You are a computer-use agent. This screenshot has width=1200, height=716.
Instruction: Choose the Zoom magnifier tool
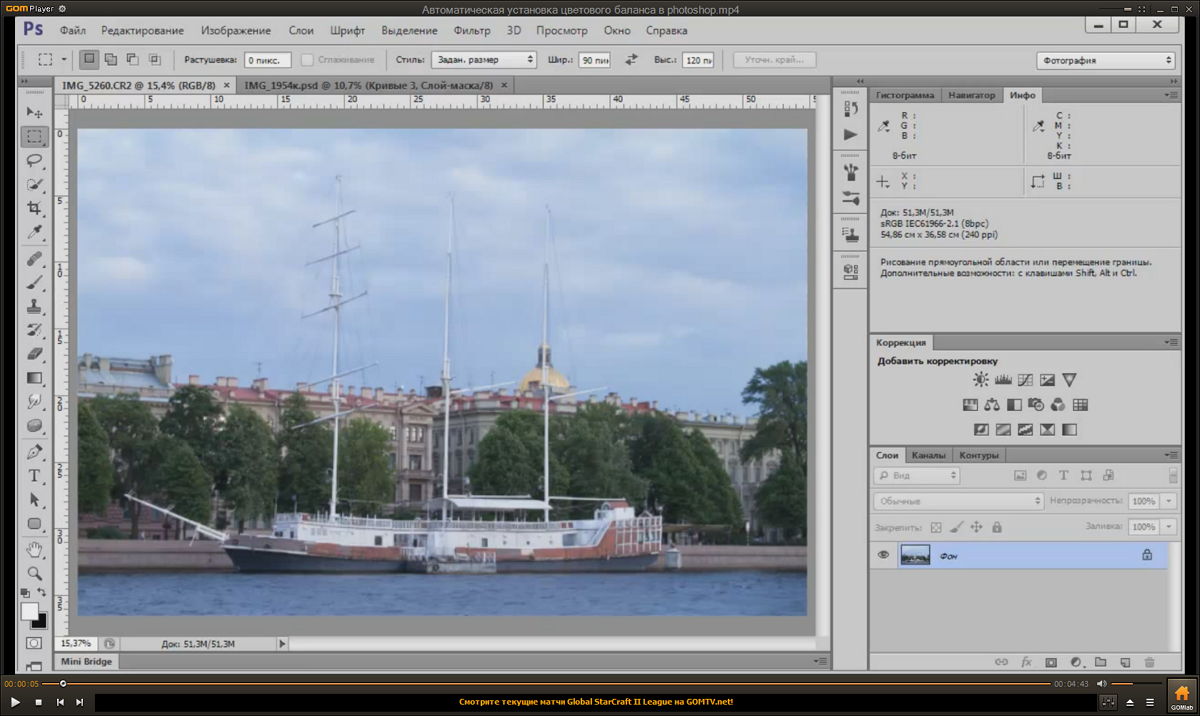click(x=34, y=573)
